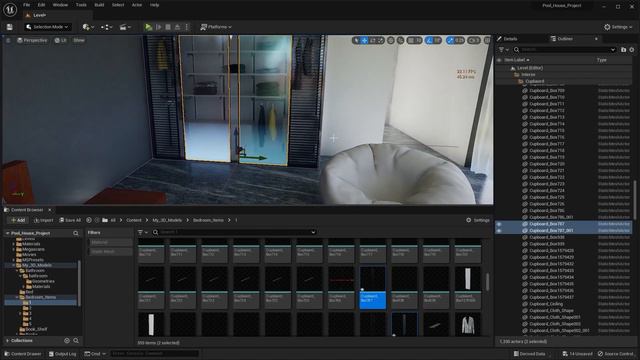
Task: Open the Outliner filter dropdown
Action: point(504,49)
